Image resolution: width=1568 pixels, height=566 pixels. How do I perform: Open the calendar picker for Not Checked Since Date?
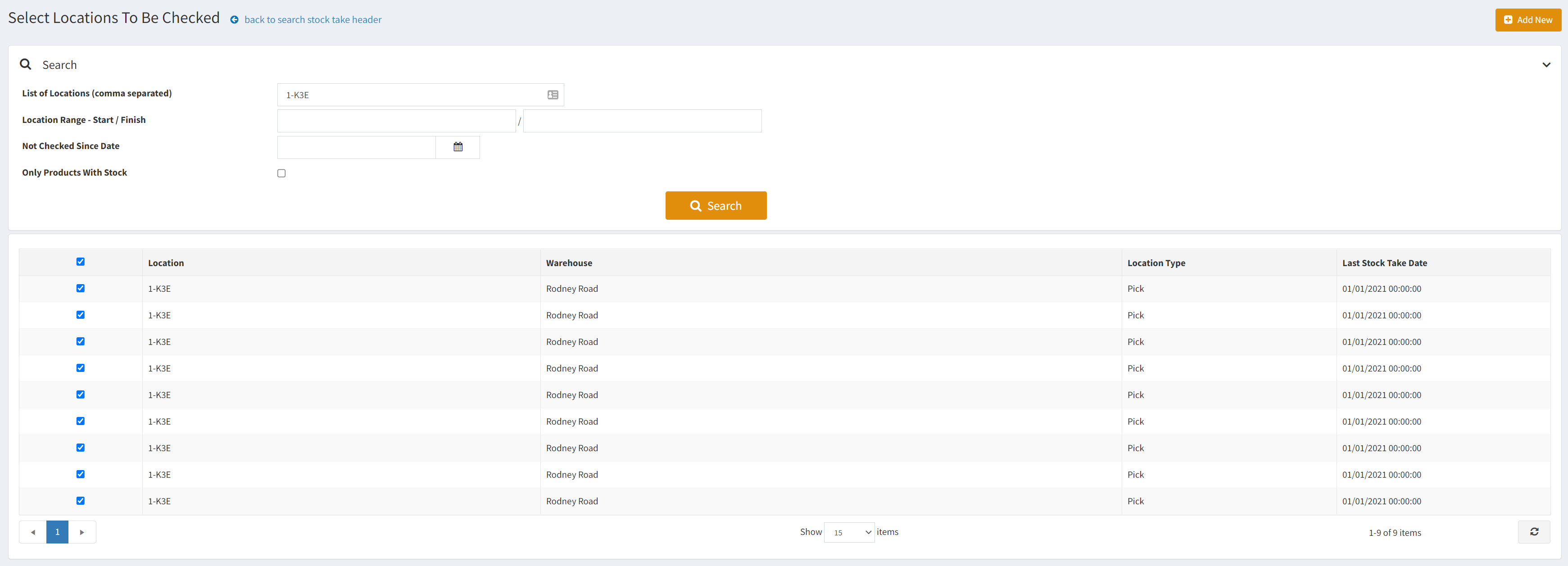click(x=458, y=147)
